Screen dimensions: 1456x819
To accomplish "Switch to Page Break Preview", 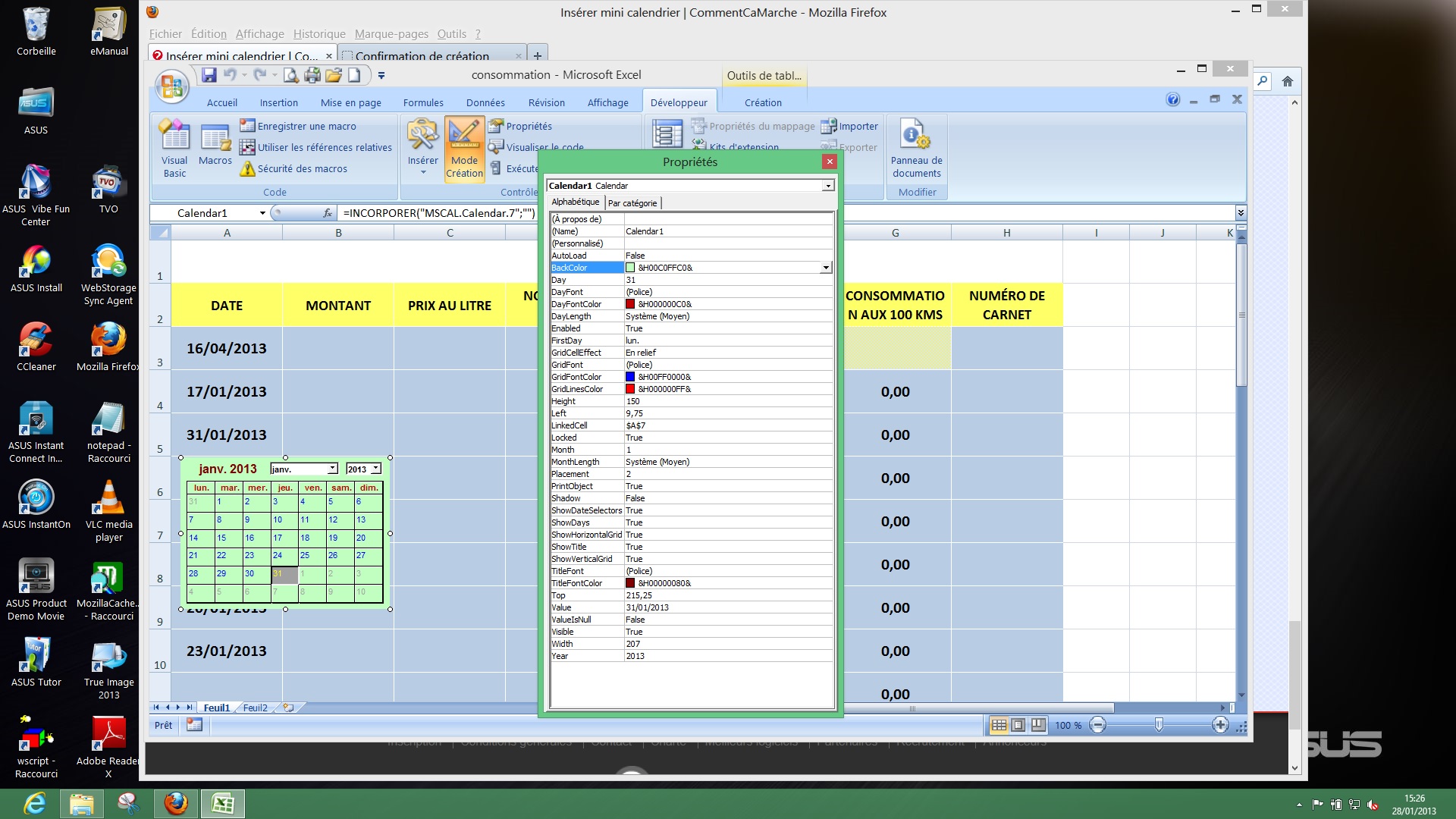I will (1038, 725).
